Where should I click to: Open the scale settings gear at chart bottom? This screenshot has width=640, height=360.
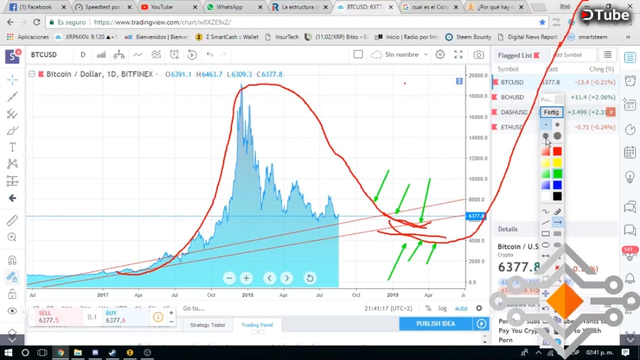coord(479,309)
